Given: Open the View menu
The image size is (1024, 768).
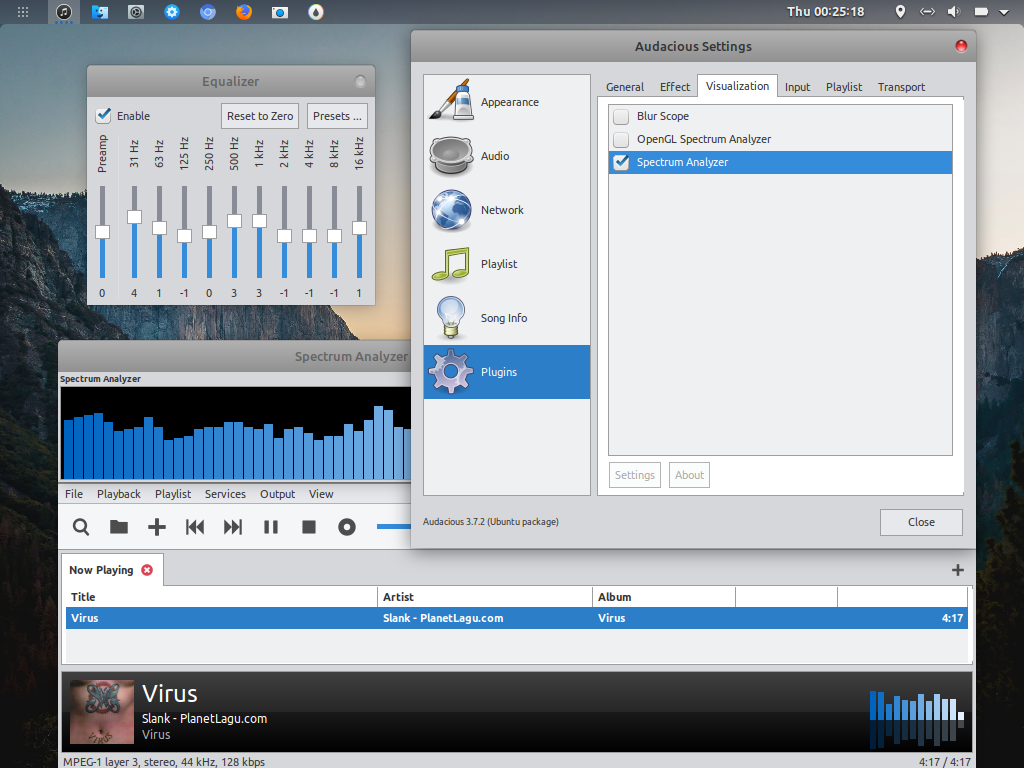Looking at the screenshot, I should point(321,494).
